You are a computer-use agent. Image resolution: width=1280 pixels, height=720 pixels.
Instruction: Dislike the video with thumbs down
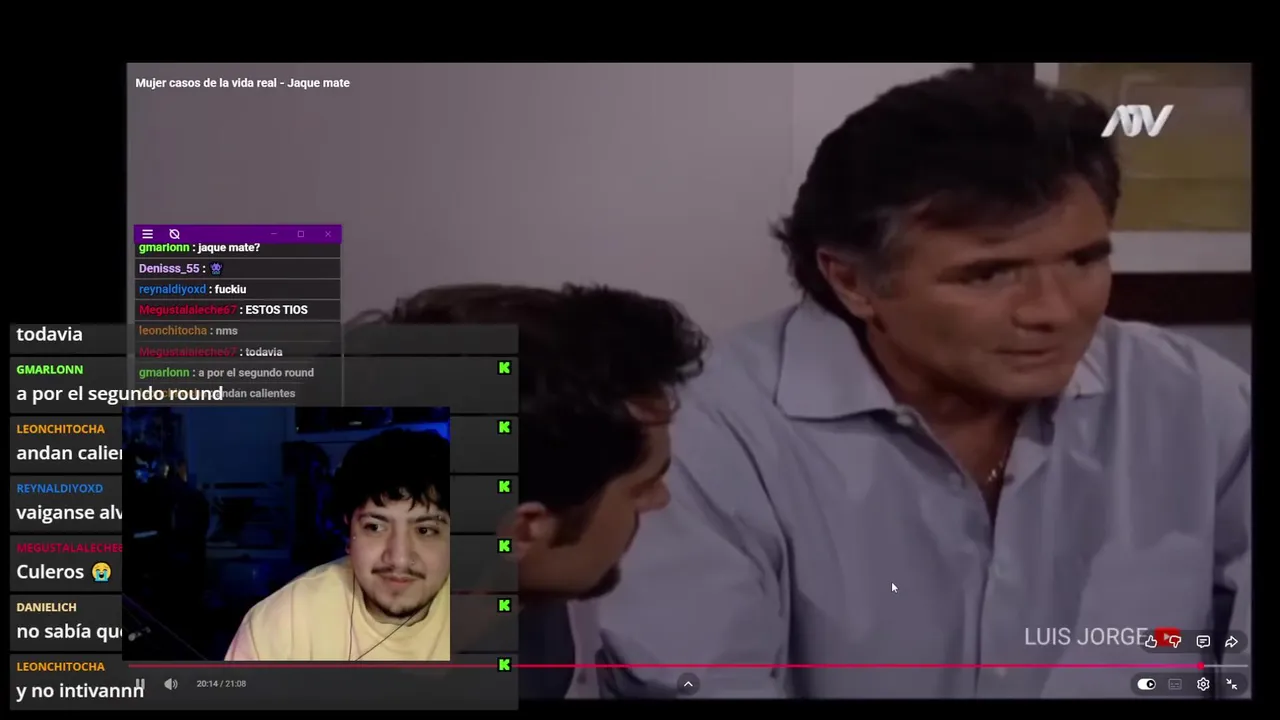click(1174, 641)
